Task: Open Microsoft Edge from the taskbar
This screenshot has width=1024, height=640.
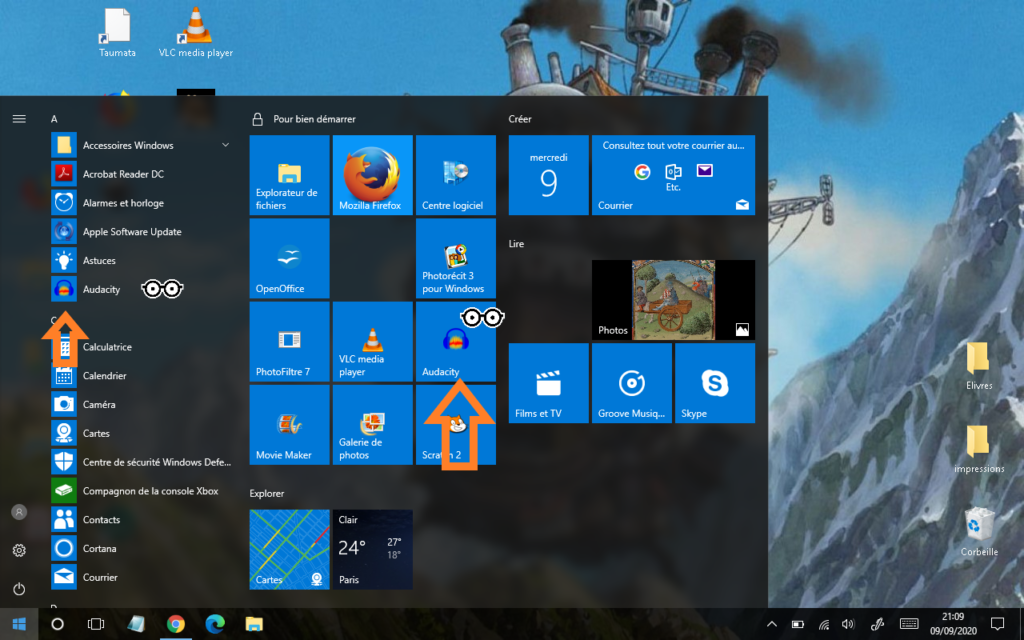Action: click(x=215, y=624)
